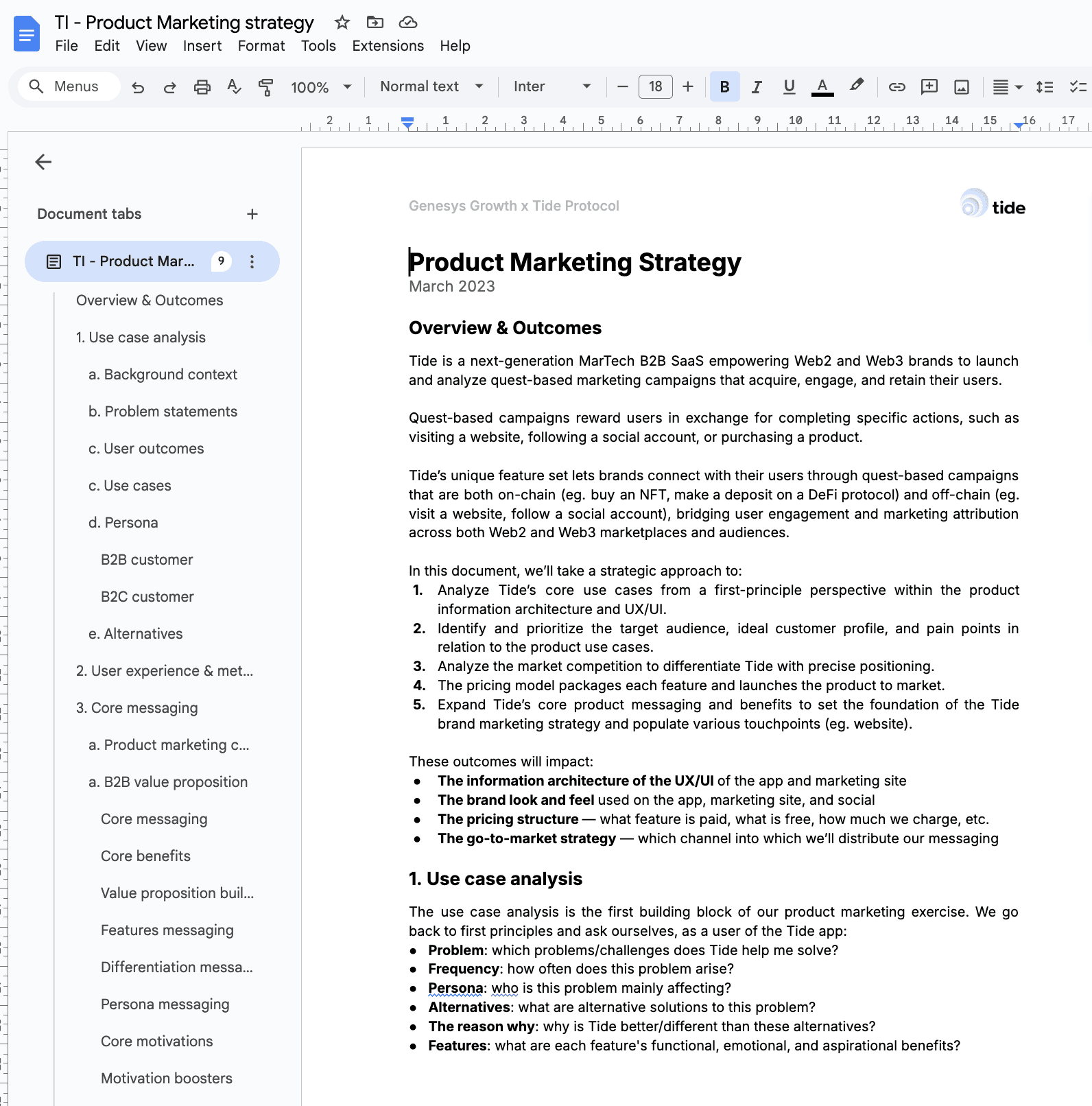Open the Google Docs home icon

pyautogui.click(x=26, y=34)
